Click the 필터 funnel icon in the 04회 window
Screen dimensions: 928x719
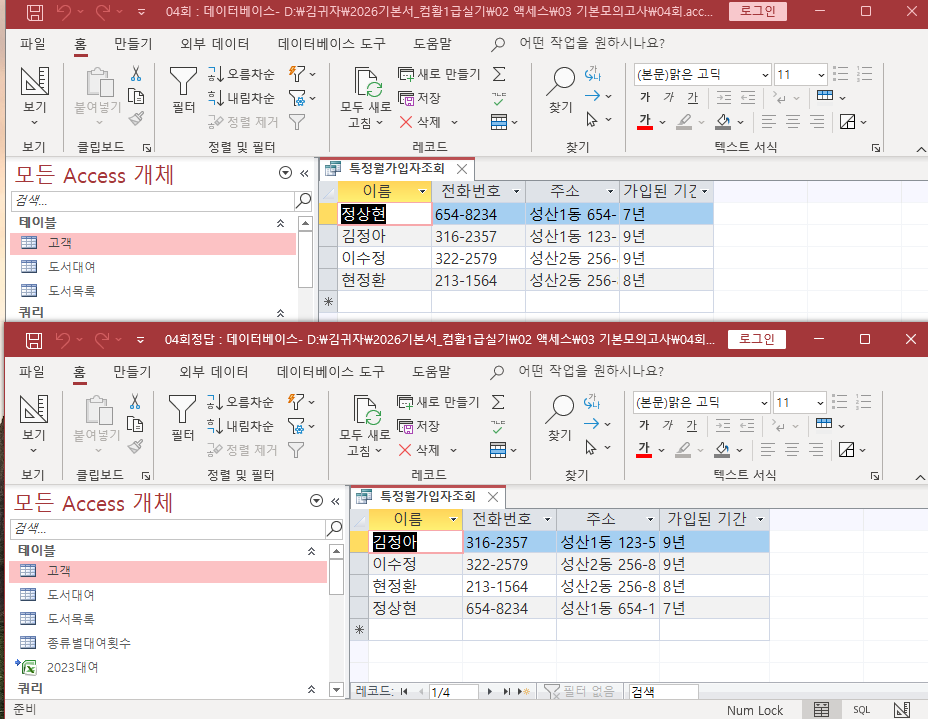pyautogui.click(x=183, y=81)
